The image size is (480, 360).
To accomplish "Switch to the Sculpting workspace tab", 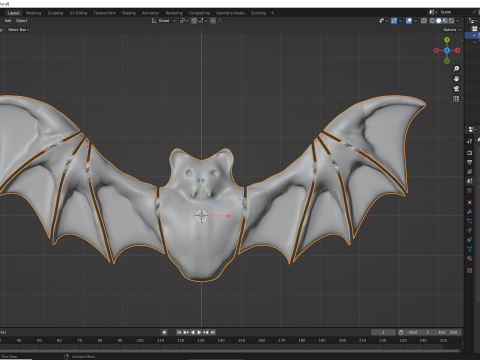I will click(x=55, y=13).
